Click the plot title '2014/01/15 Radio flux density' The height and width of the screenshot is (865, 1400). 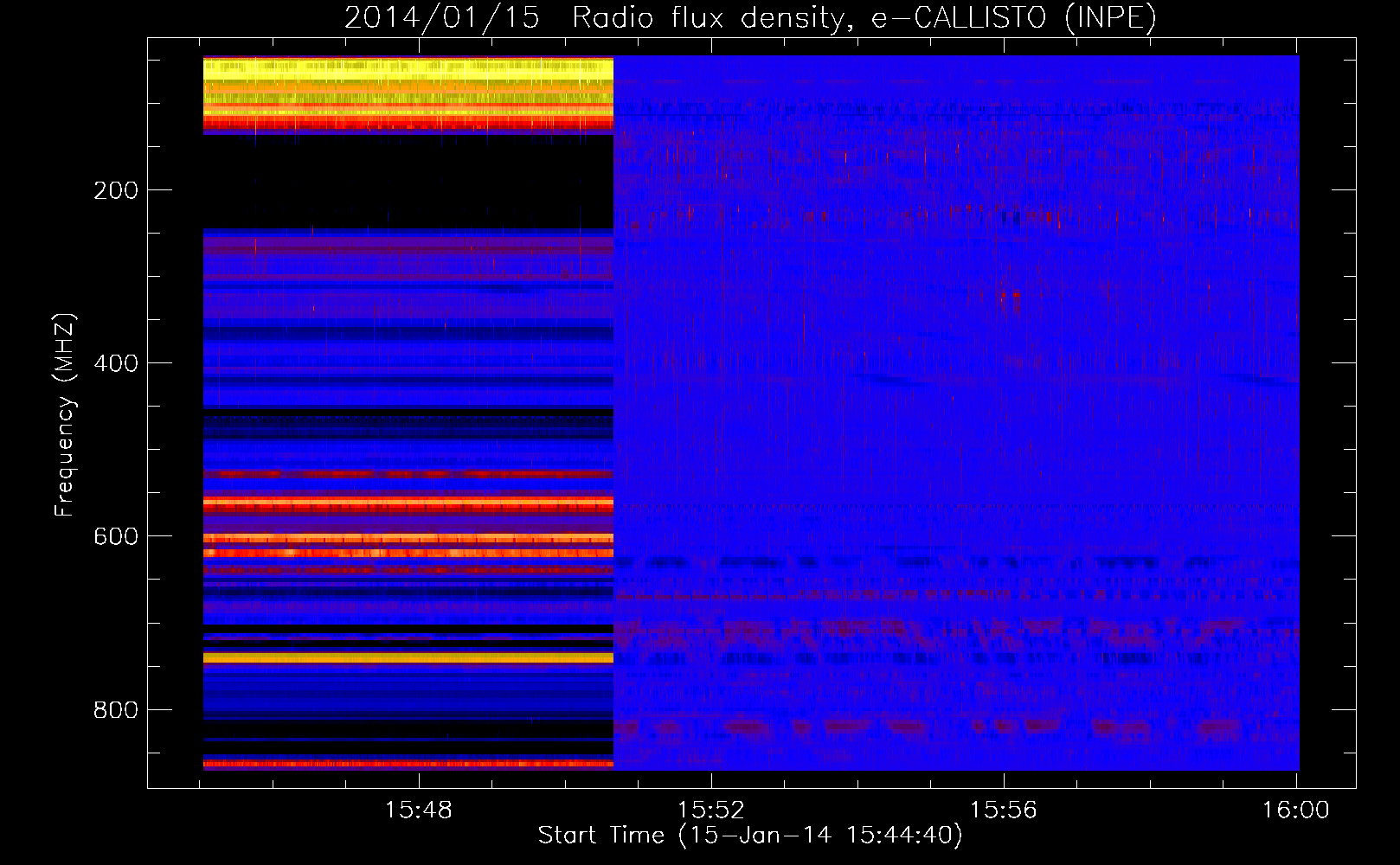(750, 17)
